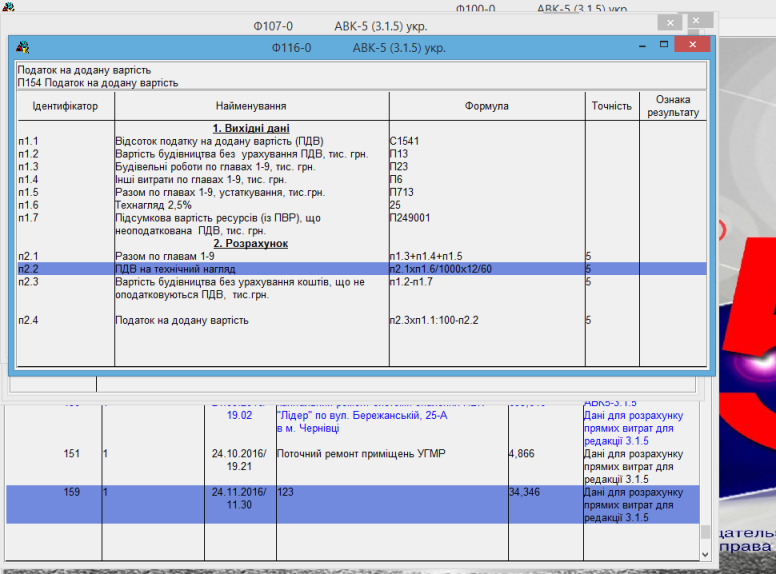The image size is (776, 574).
Task: Click the АВК-5 icon in the top-left corner
Action: [x=8, y=8]
